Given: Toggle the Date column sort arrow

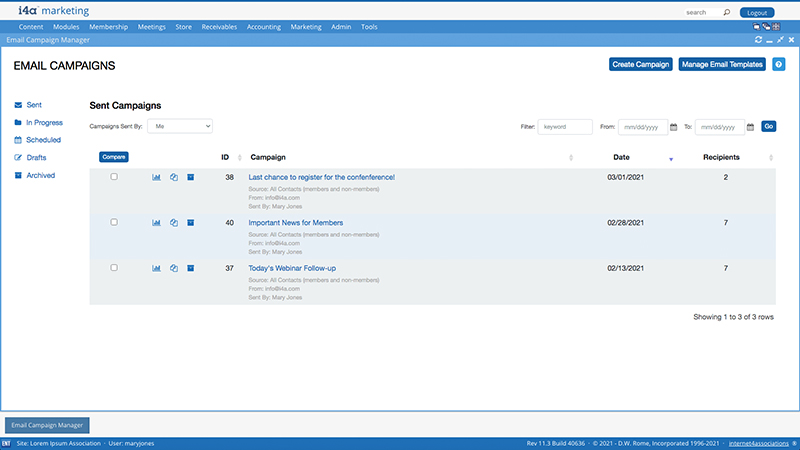Looking at the screenshot, I should [x=671, y=159].
